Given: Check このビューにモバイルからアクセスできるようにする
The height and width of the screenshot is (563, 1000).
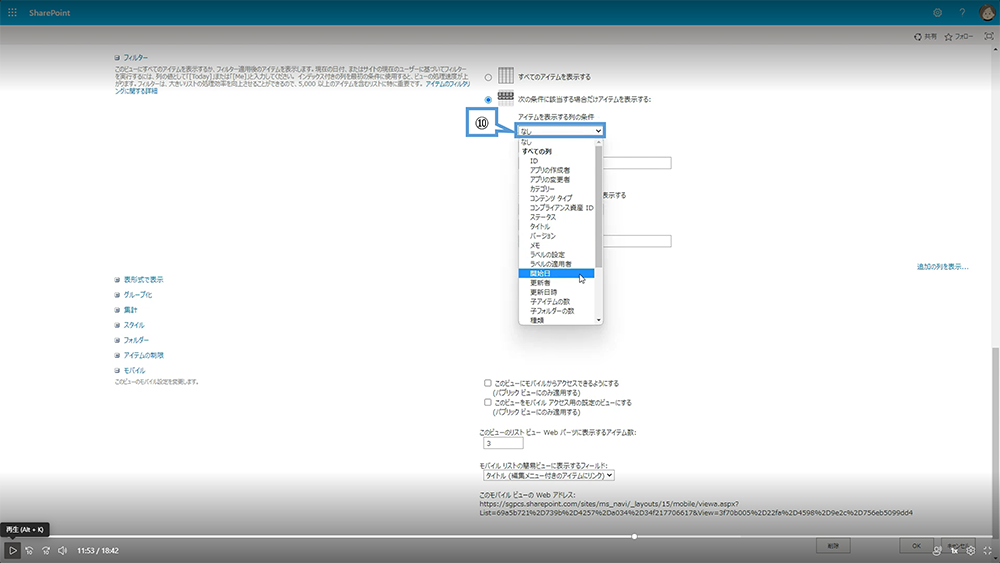Looking at the screenshot, I should pyautogui.click(x=487, y=383).
